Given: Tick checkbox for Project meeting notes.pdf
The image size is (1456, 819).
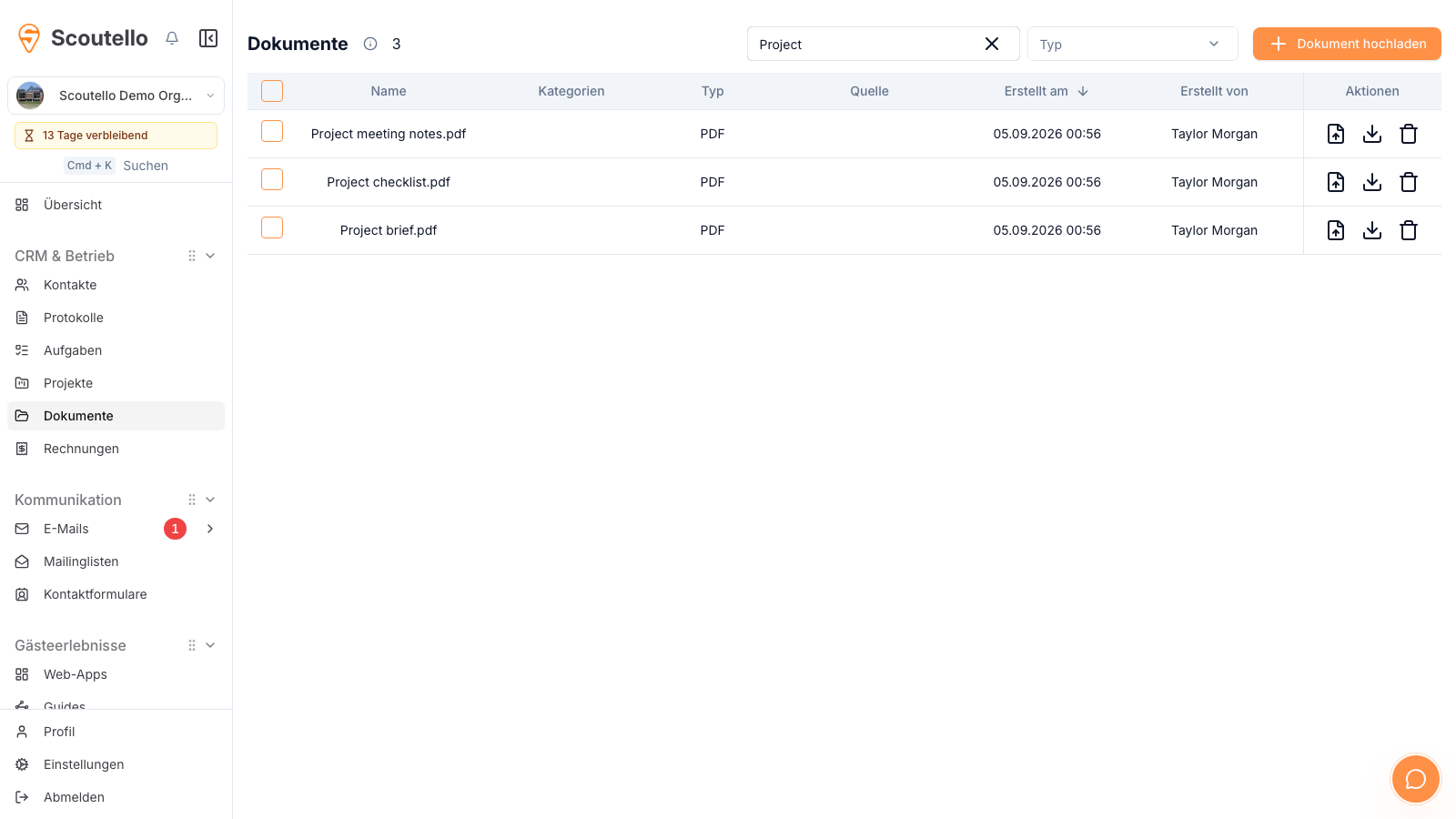Looking at the screenshot, I should click(272, 131).
